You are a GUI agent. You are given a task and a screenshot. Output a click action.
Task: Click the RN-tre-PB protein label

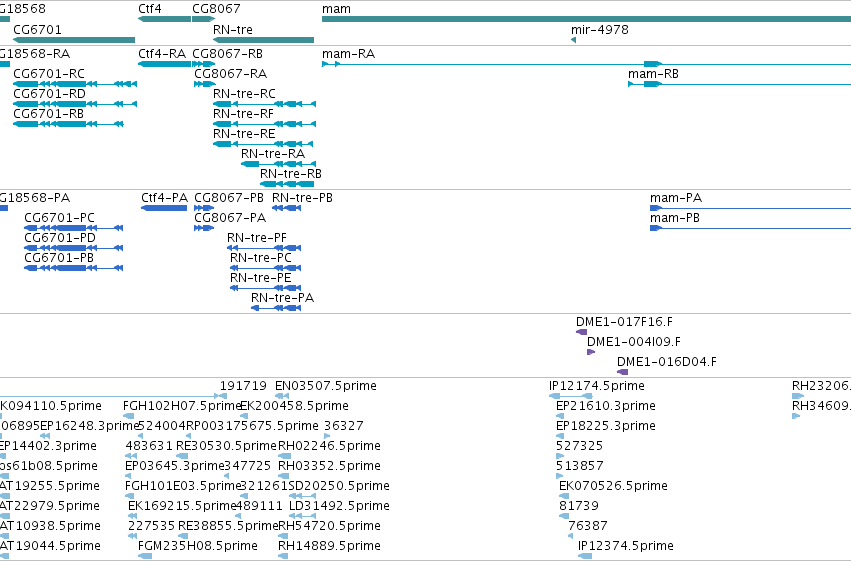(x=302, y=198)
